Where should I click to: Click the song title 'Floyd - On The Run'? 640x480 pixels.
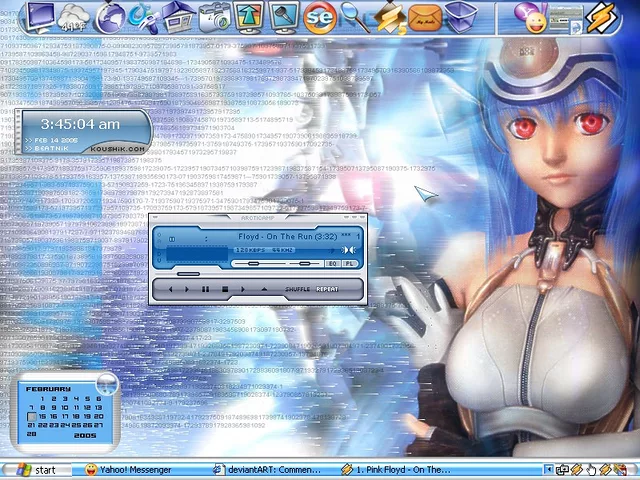tap(278, 236)
